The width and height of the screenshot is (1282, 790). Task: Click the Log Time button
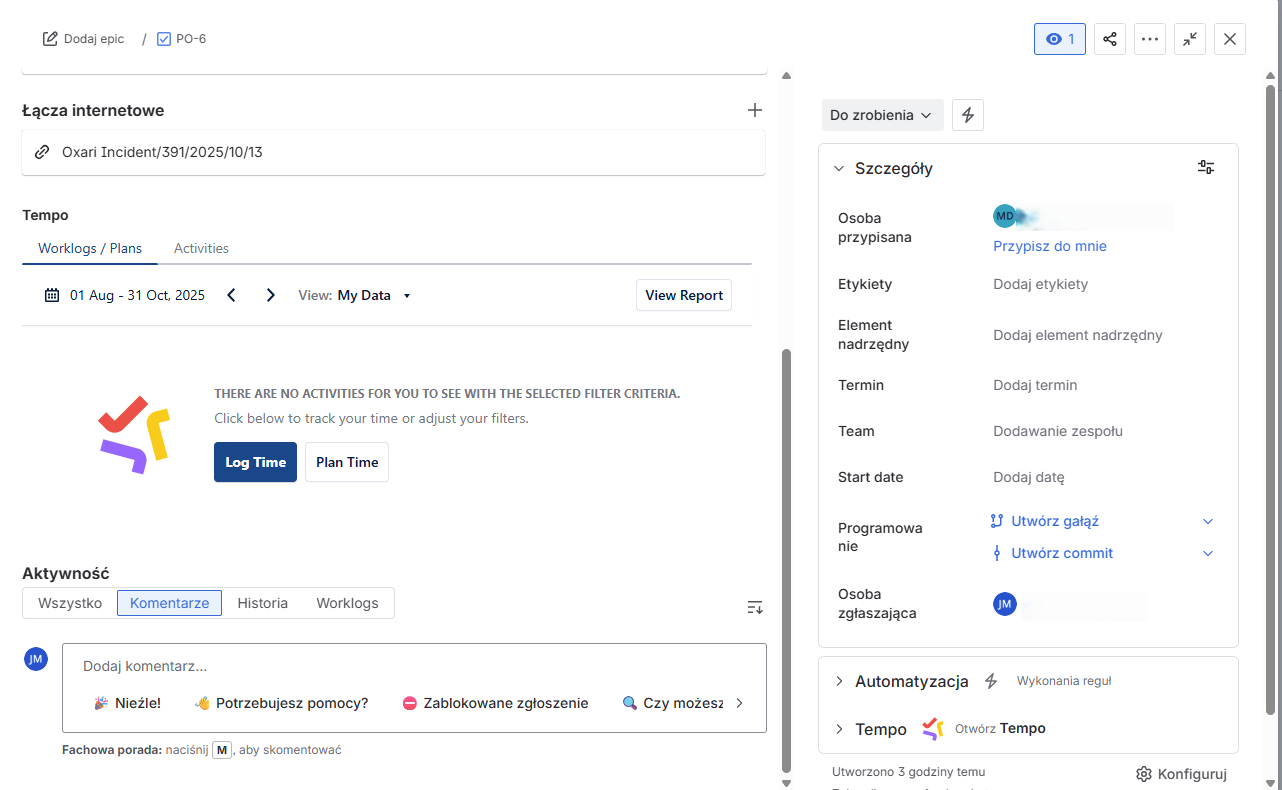[255, 462]
